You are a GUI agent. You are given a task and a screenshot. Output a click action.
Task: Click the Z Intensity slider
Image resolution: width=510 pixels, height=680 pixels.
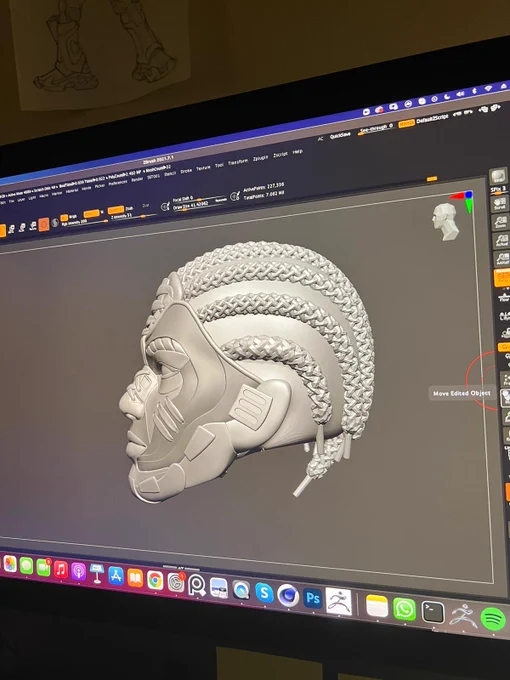tap(134, 216)
